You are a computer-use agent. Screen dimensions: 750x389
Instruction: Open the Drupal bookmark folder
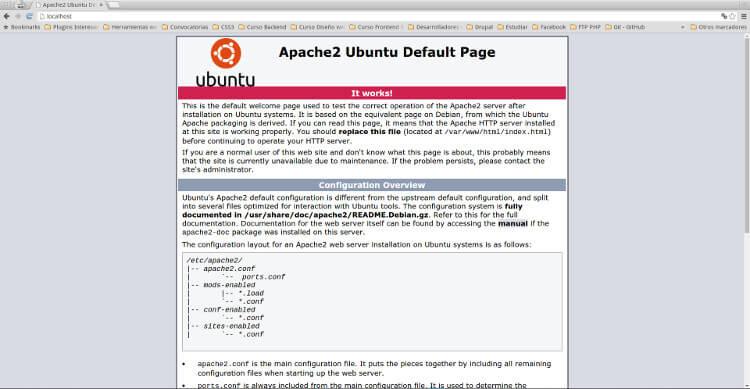[479, 27]
